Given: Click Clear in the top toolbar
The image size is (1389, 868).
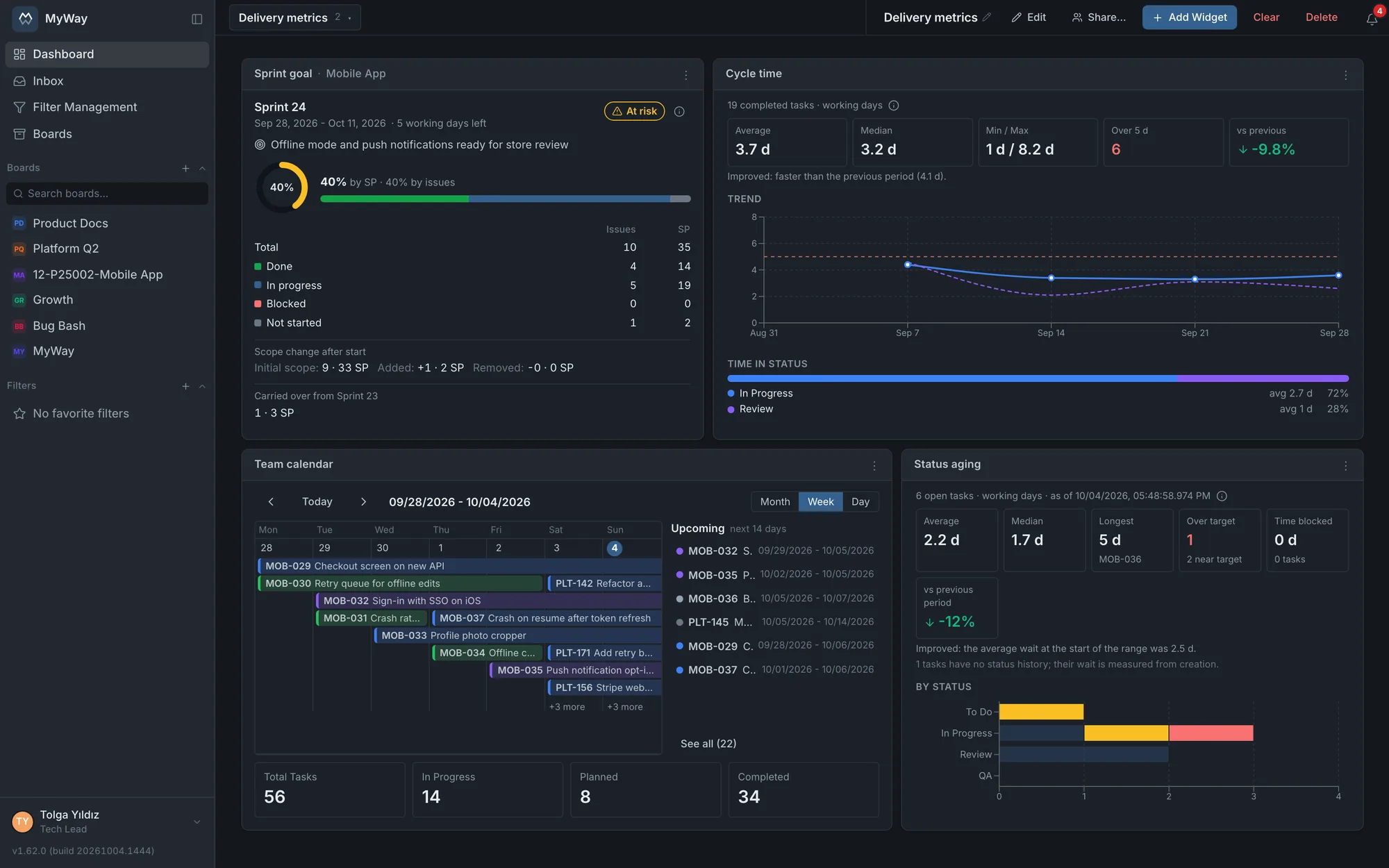Looking at the screenshot, I should [x=1265, y=17].
